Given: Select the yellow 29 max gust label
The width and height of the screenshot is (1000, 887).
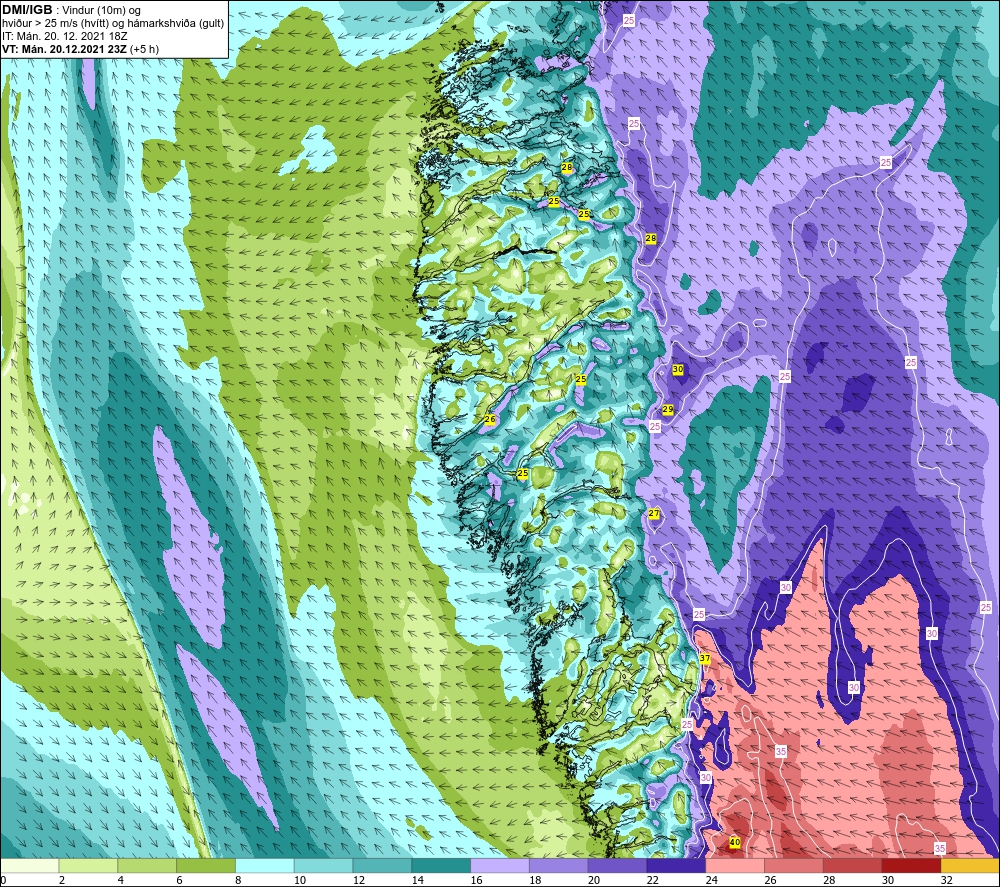Looking at the screenshot, I should [x=668, y=409].
